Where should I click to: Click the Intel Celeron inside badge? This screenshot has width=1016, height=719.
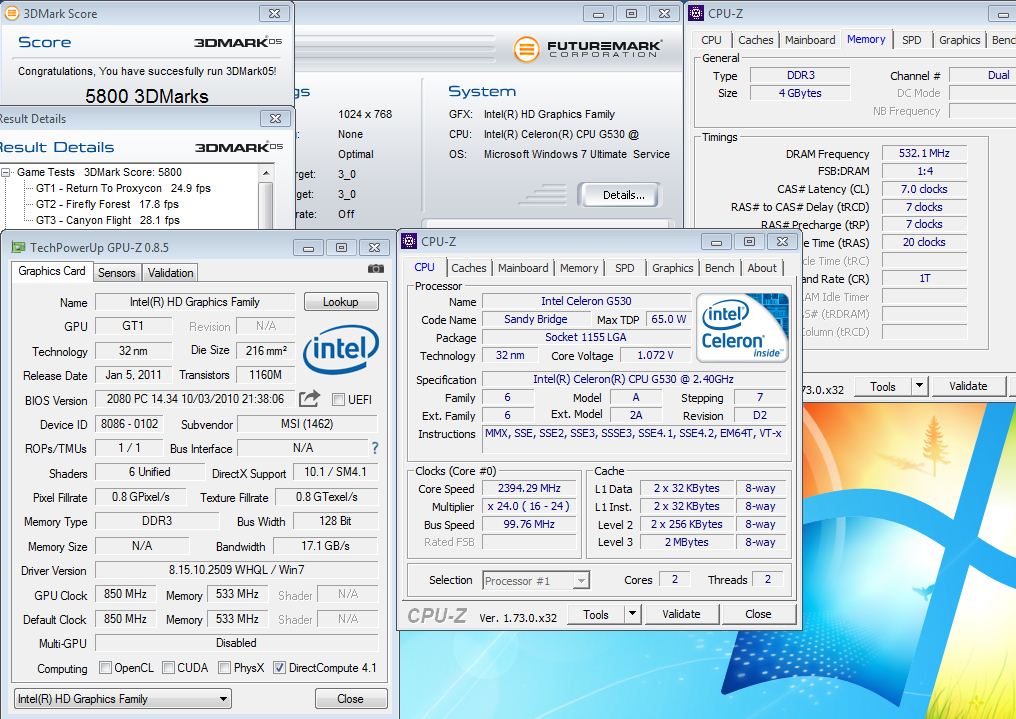(x=742, y=327)
